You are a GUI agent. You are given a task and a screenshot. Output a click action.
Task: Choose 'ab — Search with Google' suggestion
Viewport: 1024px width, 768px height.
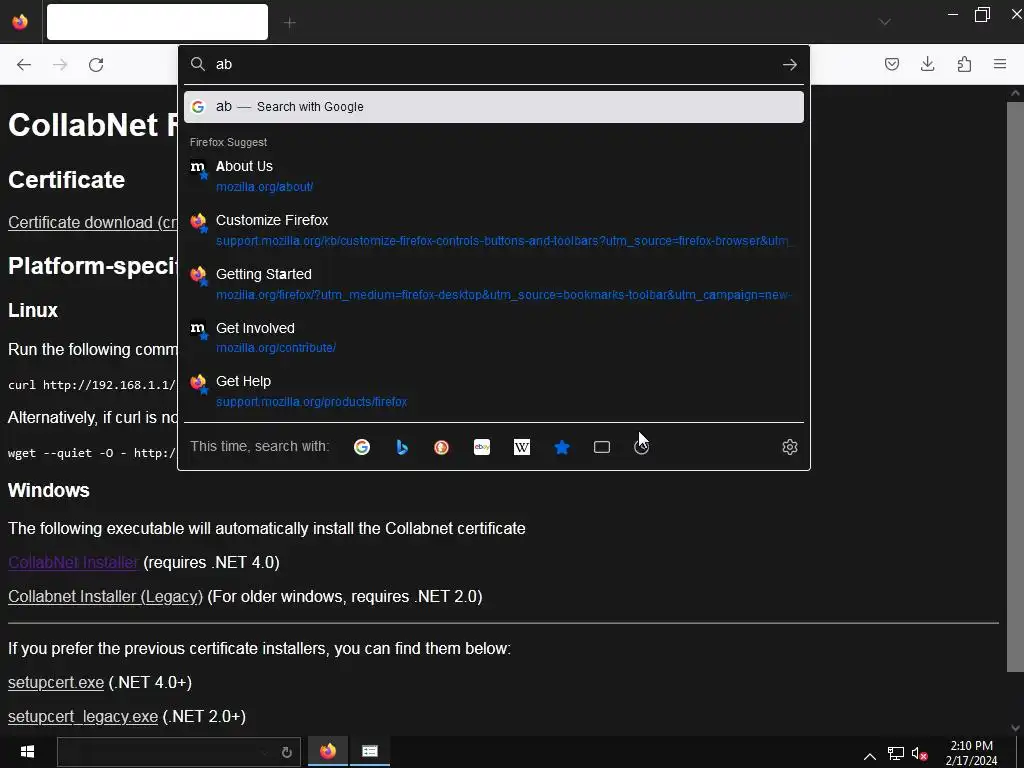click(494, 106)
